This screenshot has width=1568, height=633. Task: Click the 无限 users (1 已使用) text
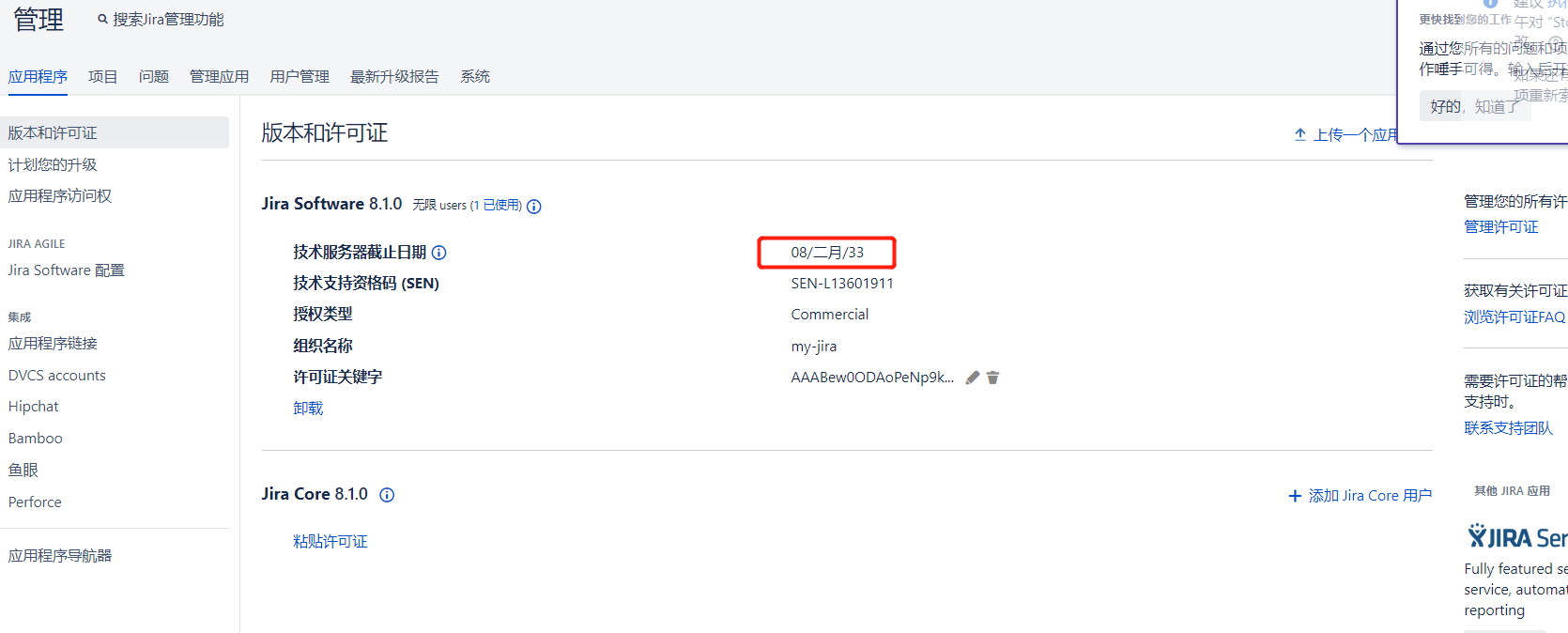pyautogui.click(x=467, y=205)
